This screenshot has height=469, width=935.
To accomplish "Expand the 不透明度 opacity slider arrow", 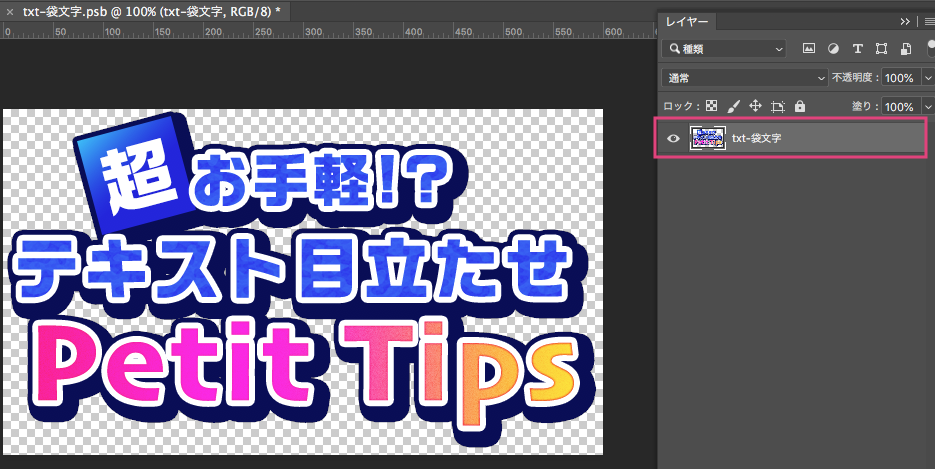I will (x=928, y=77).
